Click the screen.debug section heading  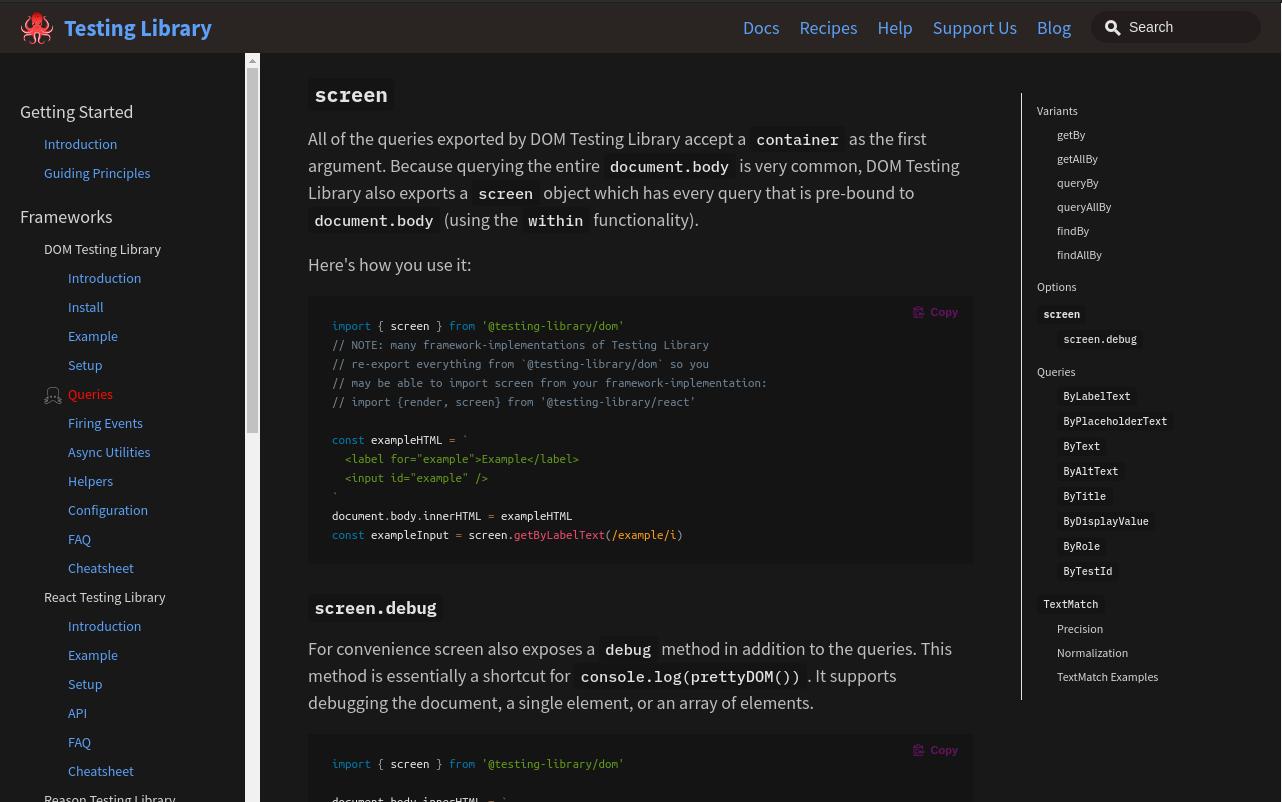(375, 608)
